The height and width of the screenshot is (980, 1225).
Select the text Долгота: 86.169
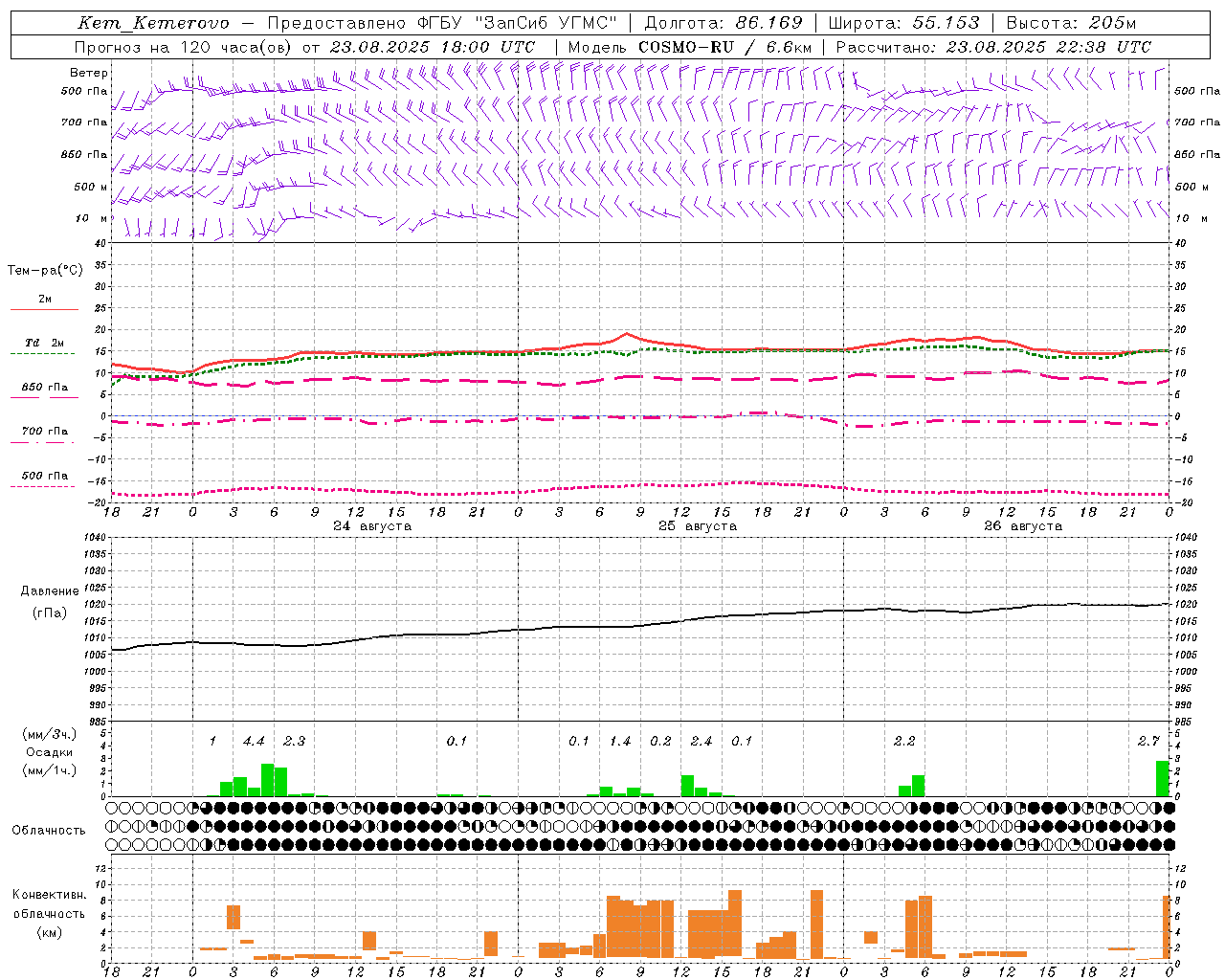tap(724, 23)
